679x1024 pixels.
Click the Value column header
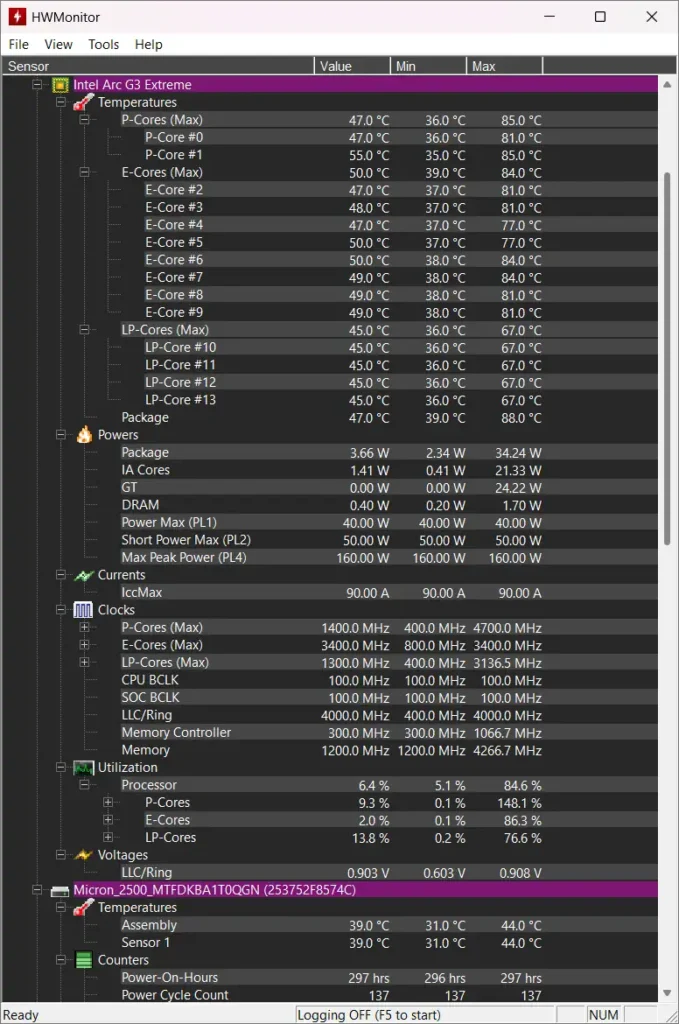[x=353, y=66]
